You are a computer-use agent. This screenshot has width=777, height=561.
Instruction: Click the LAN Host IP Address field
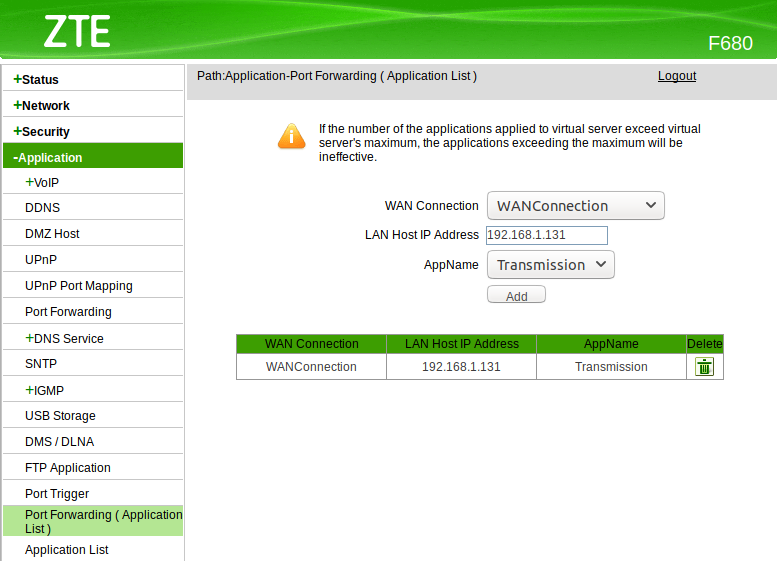coord(546,235)
